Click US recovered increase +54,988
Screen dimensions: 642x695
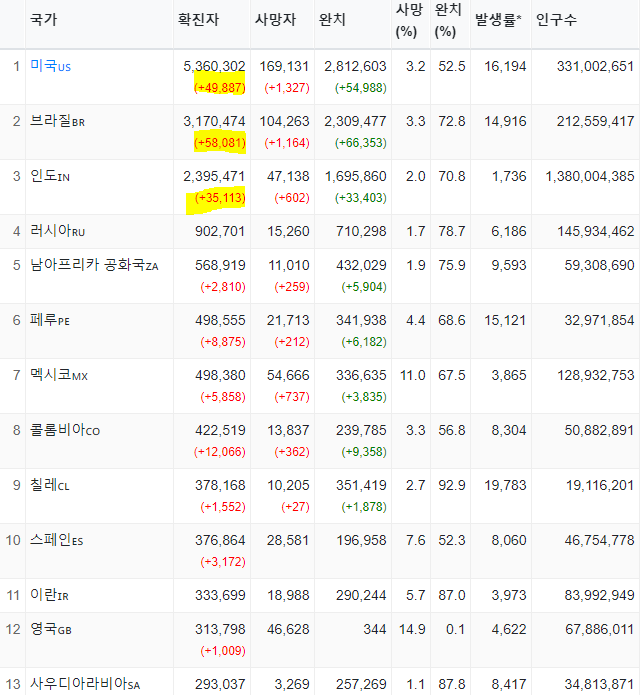(360, 88)
